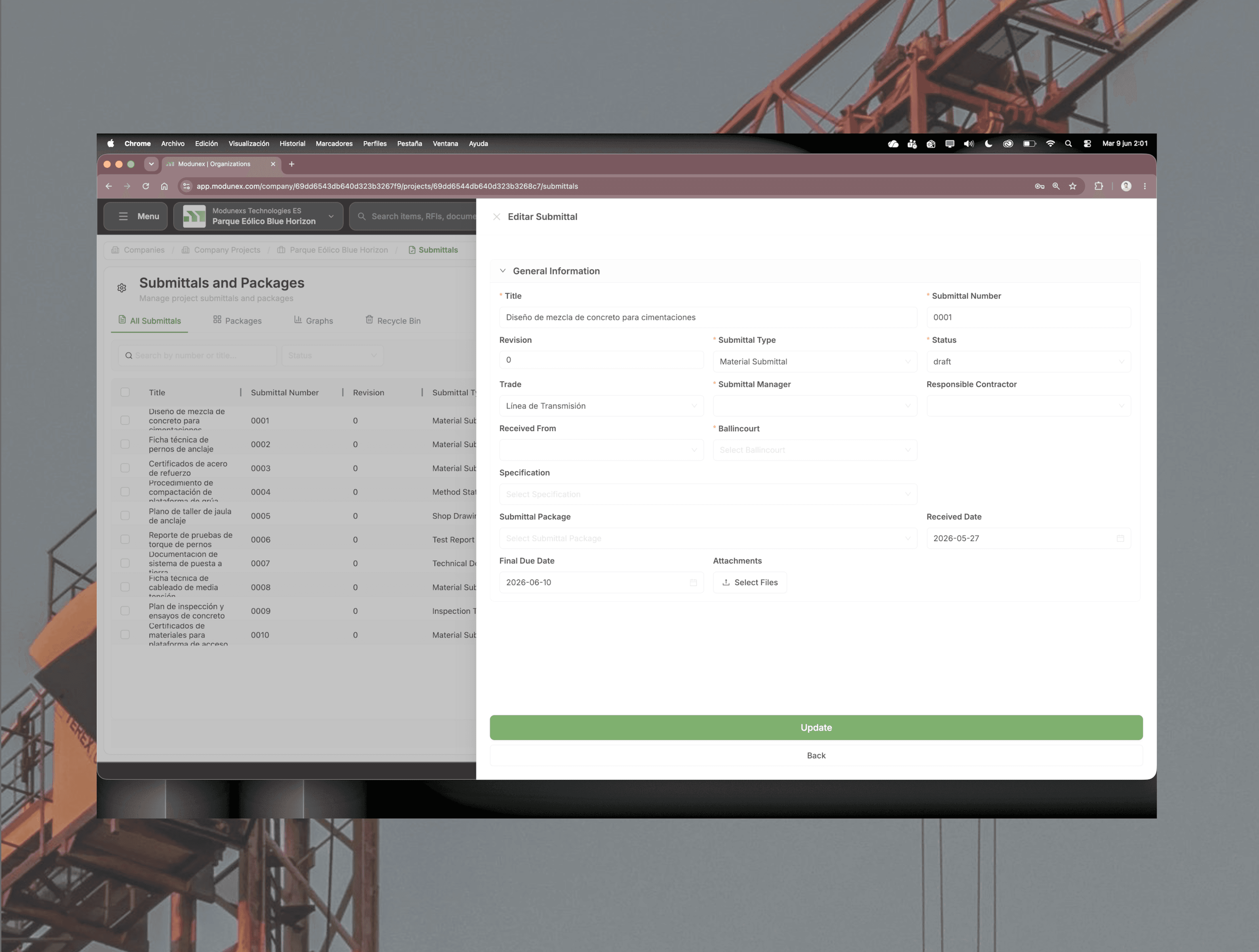The height and width of the screenshot is (952, 1259).
Task: Open the Responsible Contractor dropdown
Action: click(1029, 406)
